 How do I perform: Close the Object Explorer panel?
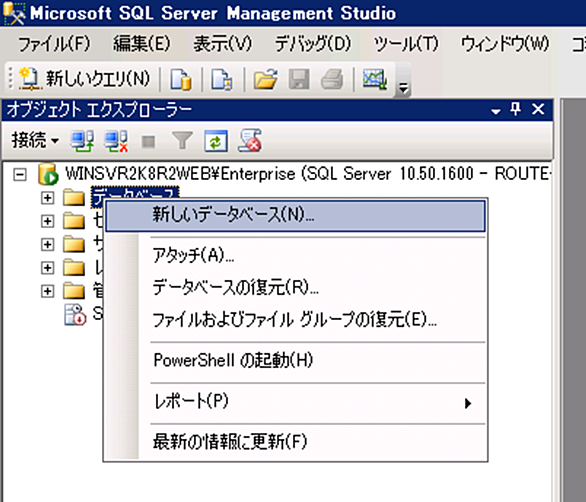point(538,110)
